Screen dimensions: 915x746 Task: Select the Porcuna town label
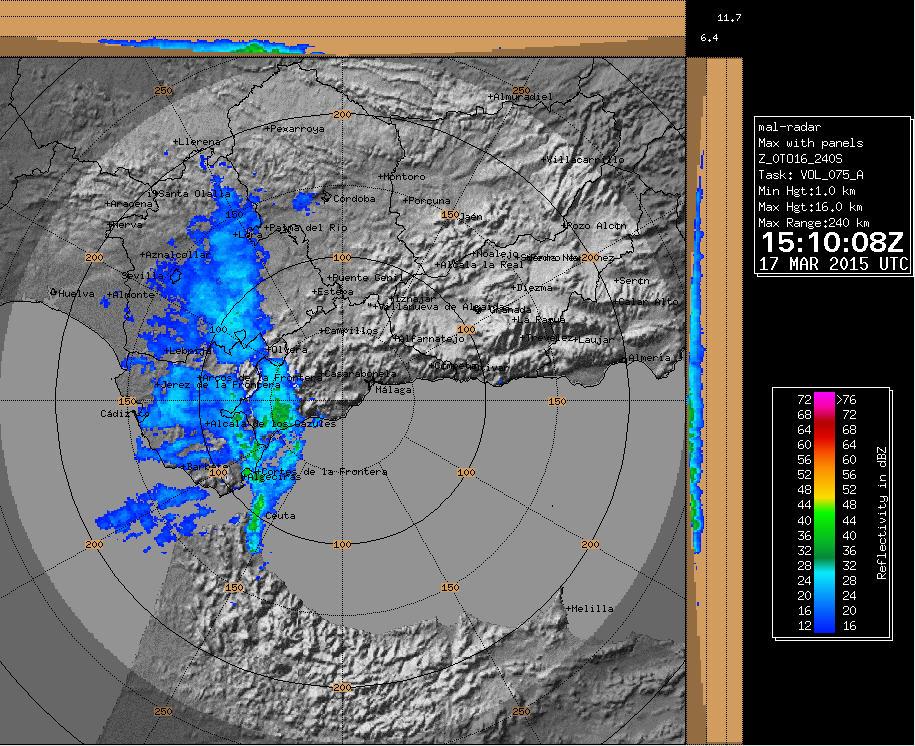pyautogui.click(x=427, y=200)
